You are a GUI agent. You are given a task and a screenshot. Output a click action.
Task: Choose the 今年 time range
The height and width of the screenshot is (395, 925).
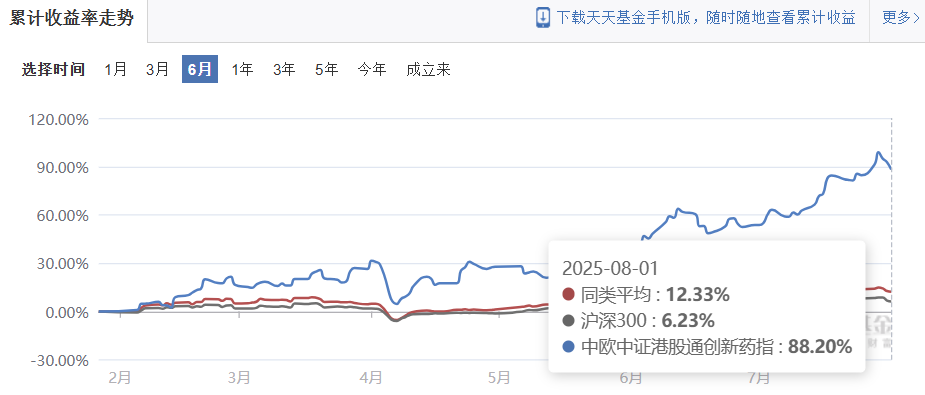pyautogui.click(x=372, y=70)
